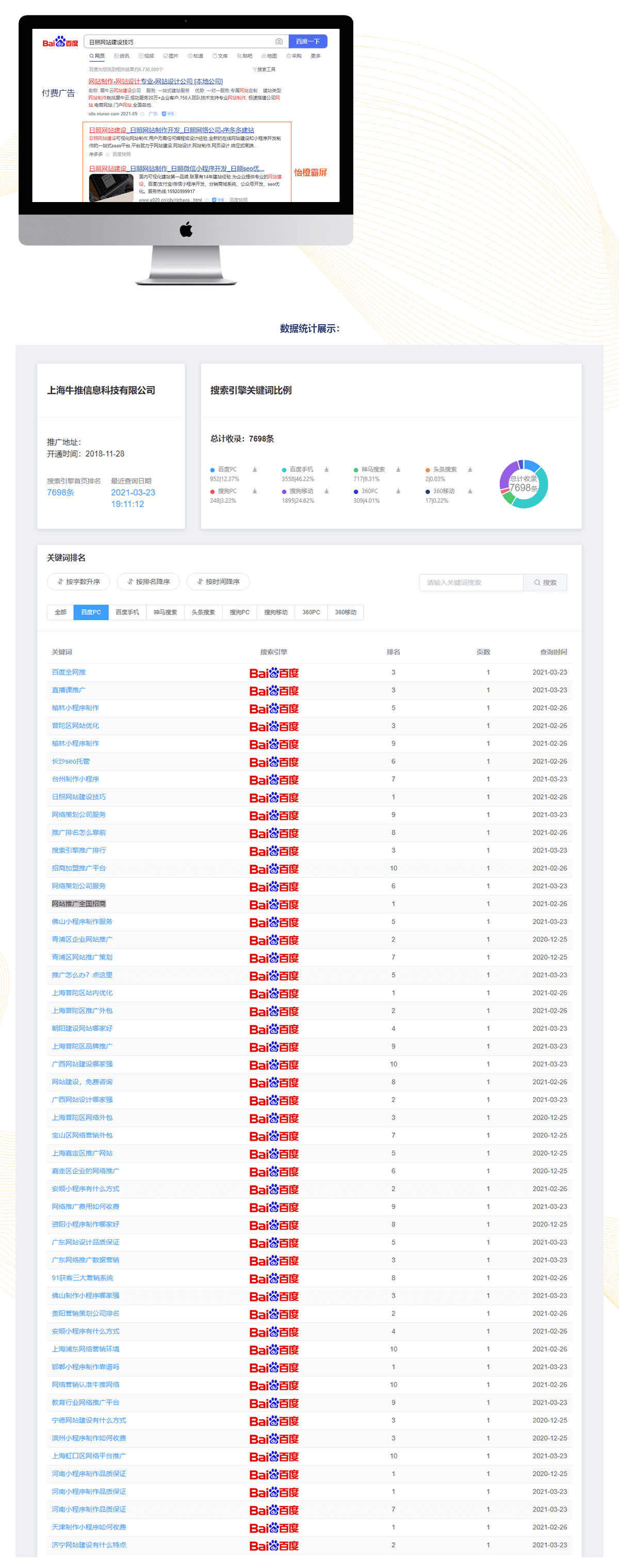Download the 搜狗移动 keyword data
This screenshot has width=619, height=1568.
coord(327,491)
